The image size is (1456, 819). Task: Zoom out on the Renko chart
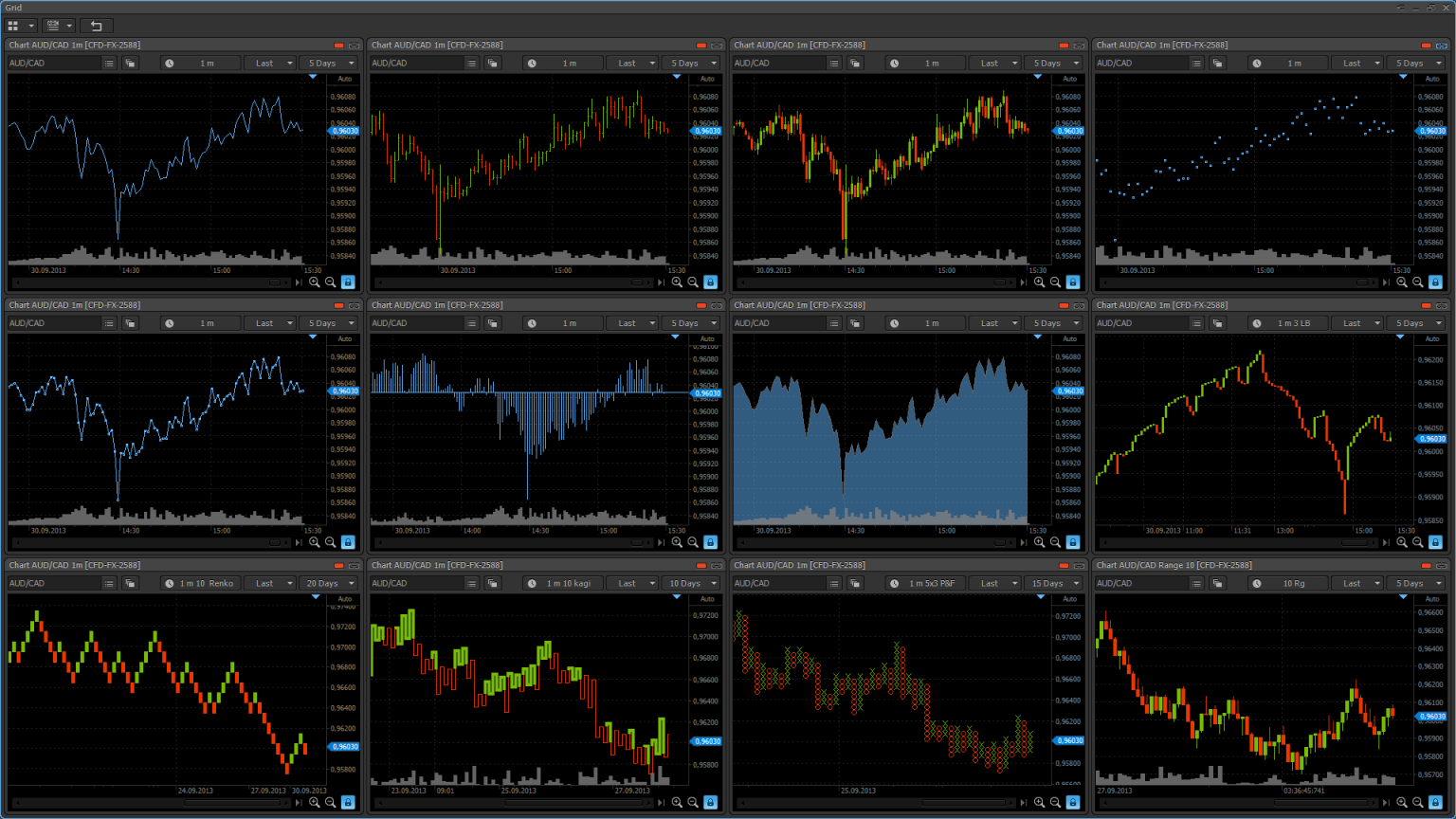(x=331, y=802)
